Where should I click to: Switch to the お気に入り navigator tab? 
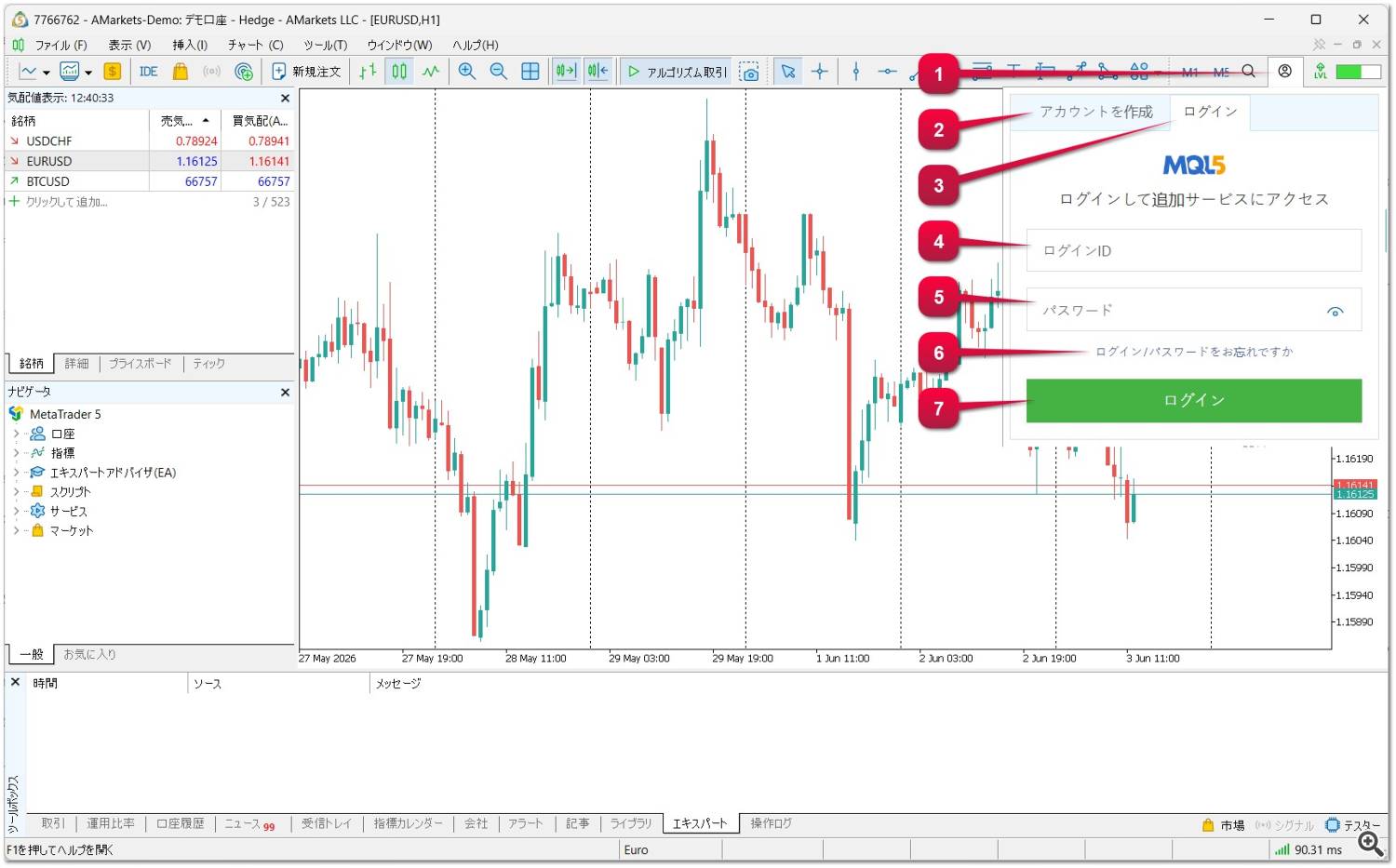pyautogui.click(x=89, y=655)
